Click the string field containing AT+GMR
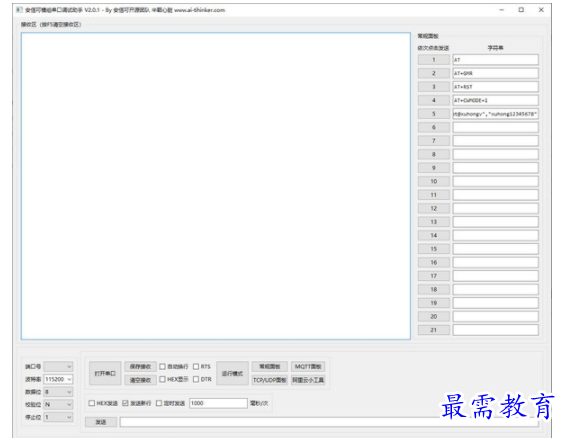The height and width of the screenshot is (438, 563). click(x=495, y=73)
